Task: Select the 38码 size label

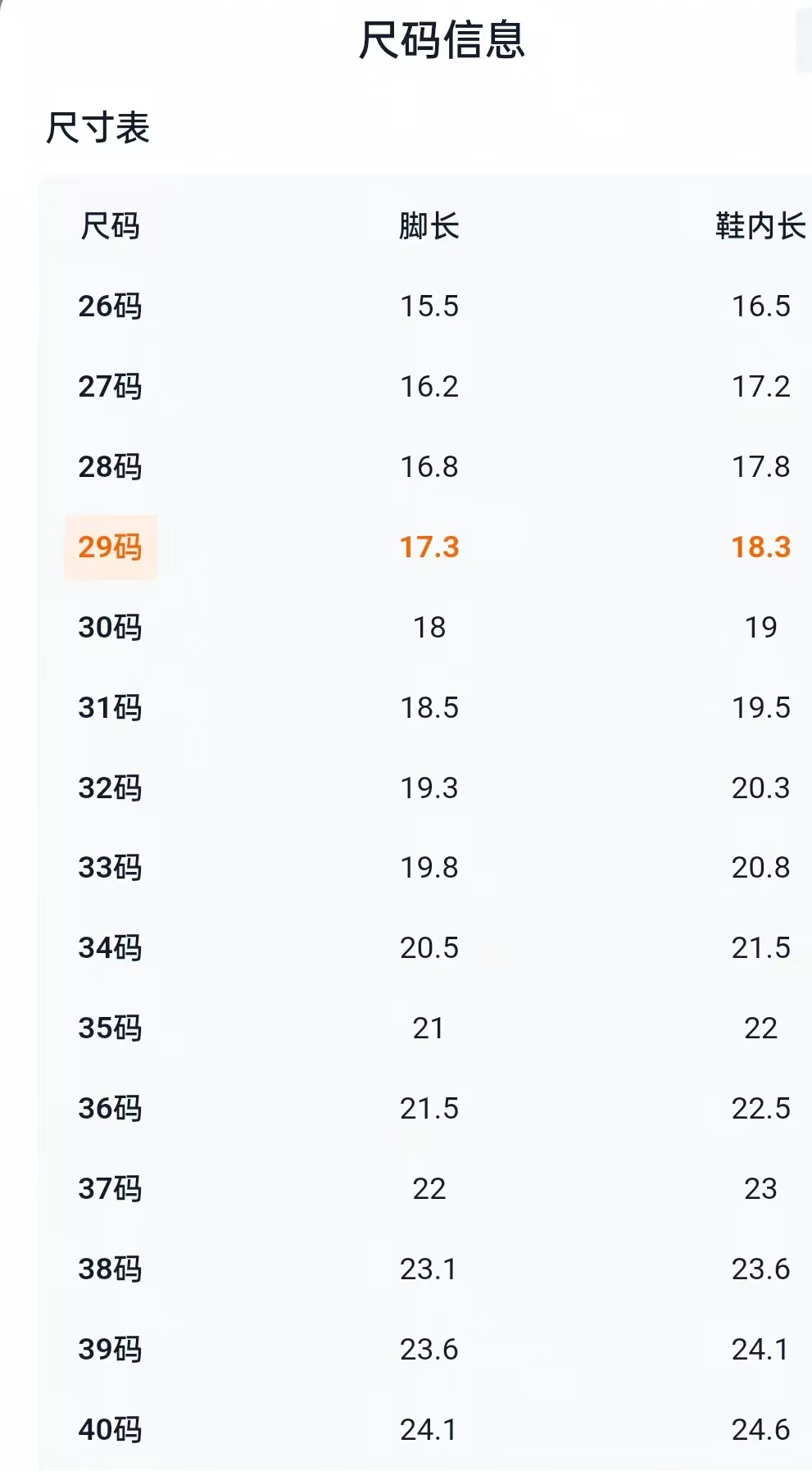Action: (111, 1269)
